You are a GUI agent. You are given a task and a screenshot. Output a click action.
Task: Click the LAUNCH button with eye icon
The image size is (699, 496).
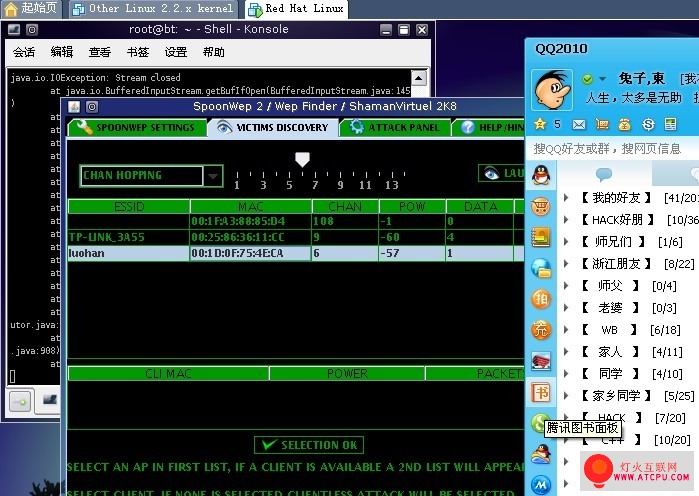pos(501,173)
